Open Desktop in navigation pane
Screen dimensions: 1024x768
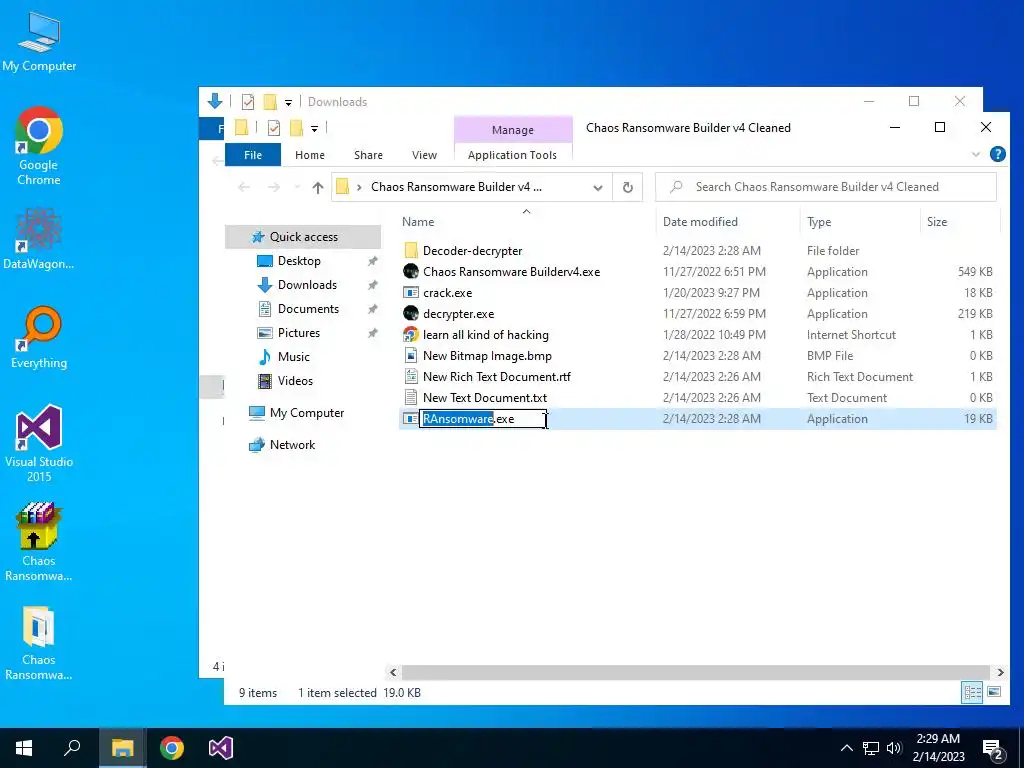[299, 261]
